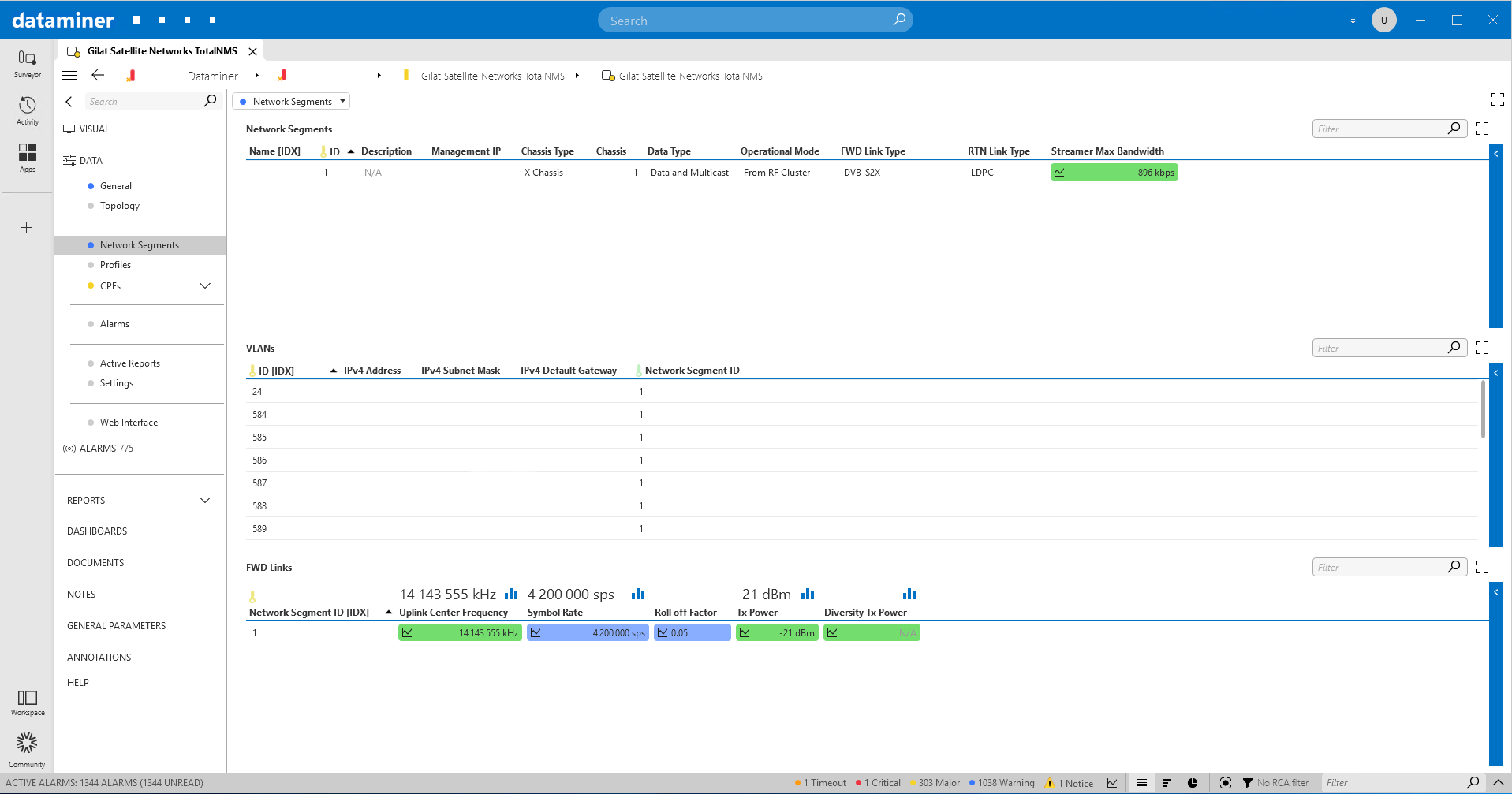Maximize the FWD Links table
The width and height of the screenshot is (1512, 794).
tap(1482, 567)
